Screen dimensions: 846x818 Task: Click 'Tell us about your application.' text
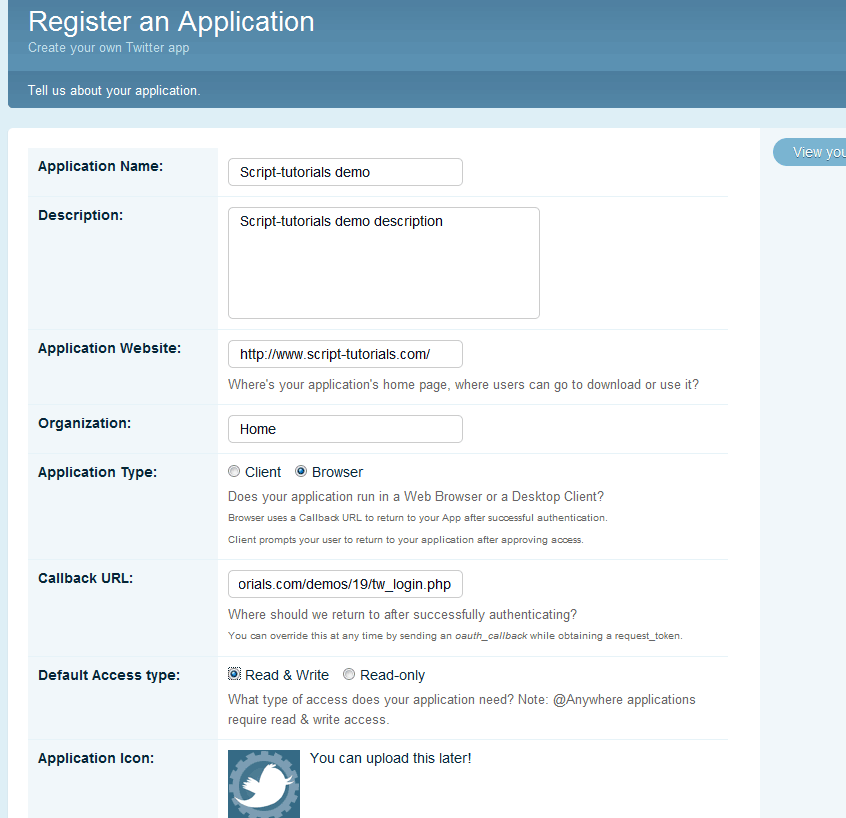114,91
